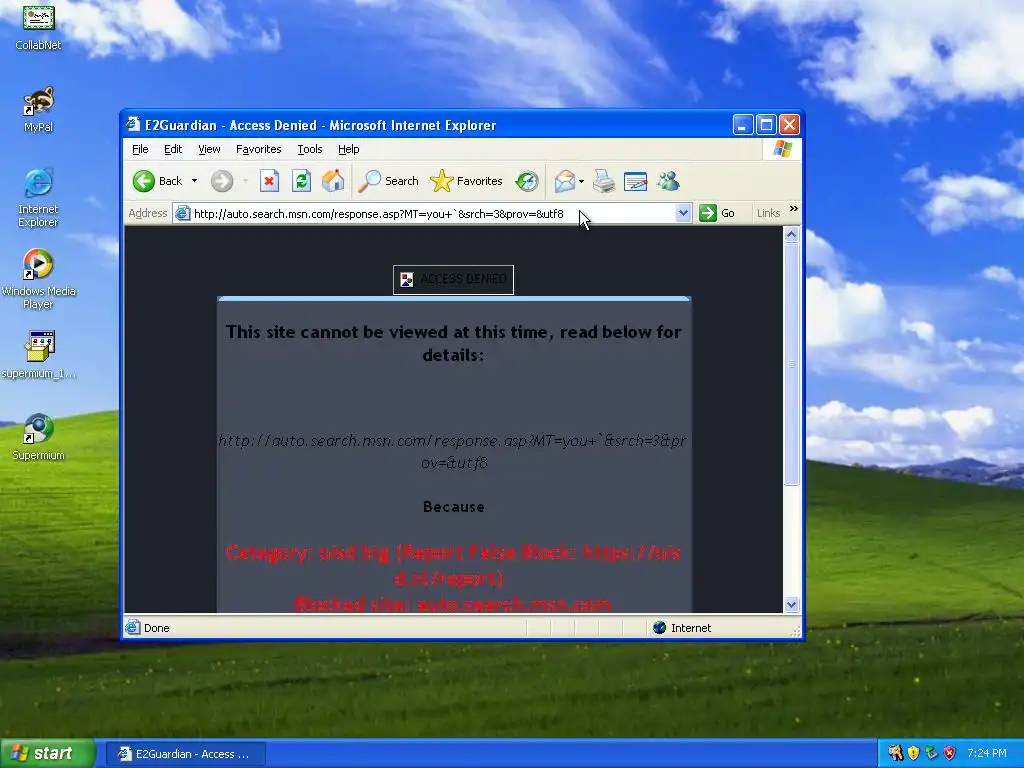
Task: Click the vertical scrollbar up arrow
Action: [792, 234]
